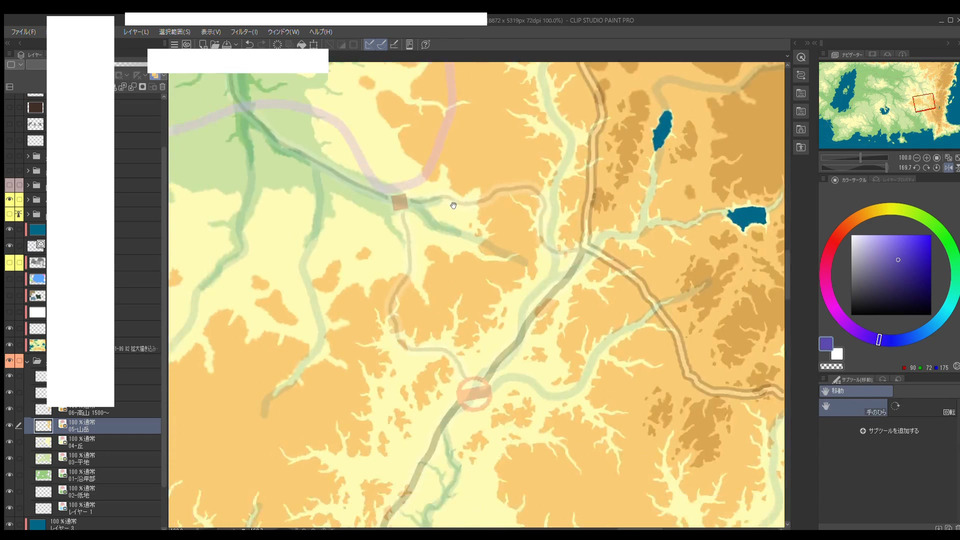This screenshot has width=960, height=540.
Task: Expand the yellow-marked folder with visible eye
Action: pos(28,200)
